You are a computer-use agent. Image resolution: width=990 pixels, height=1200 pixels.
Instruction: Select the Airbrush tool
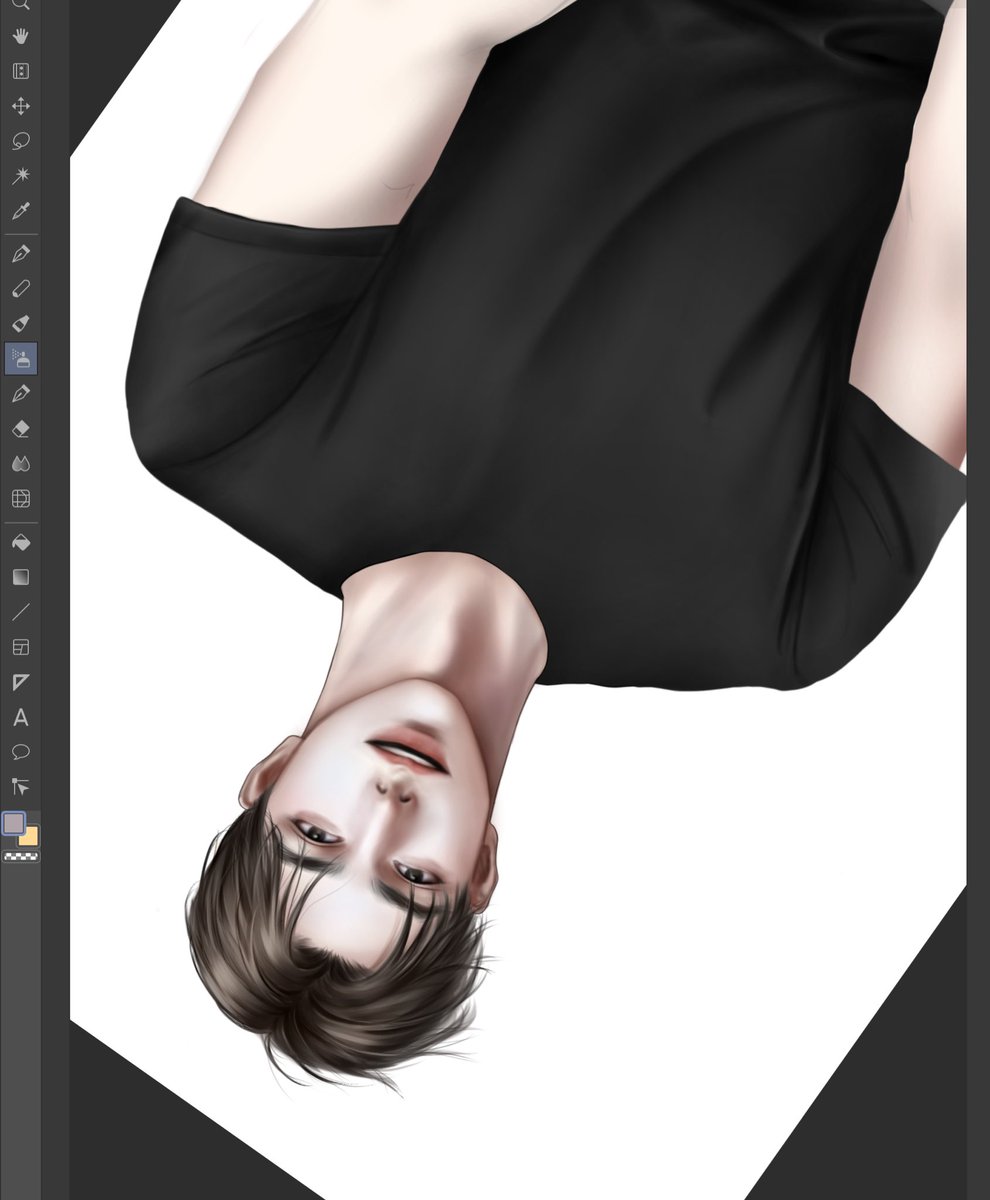tap(20, 357)
